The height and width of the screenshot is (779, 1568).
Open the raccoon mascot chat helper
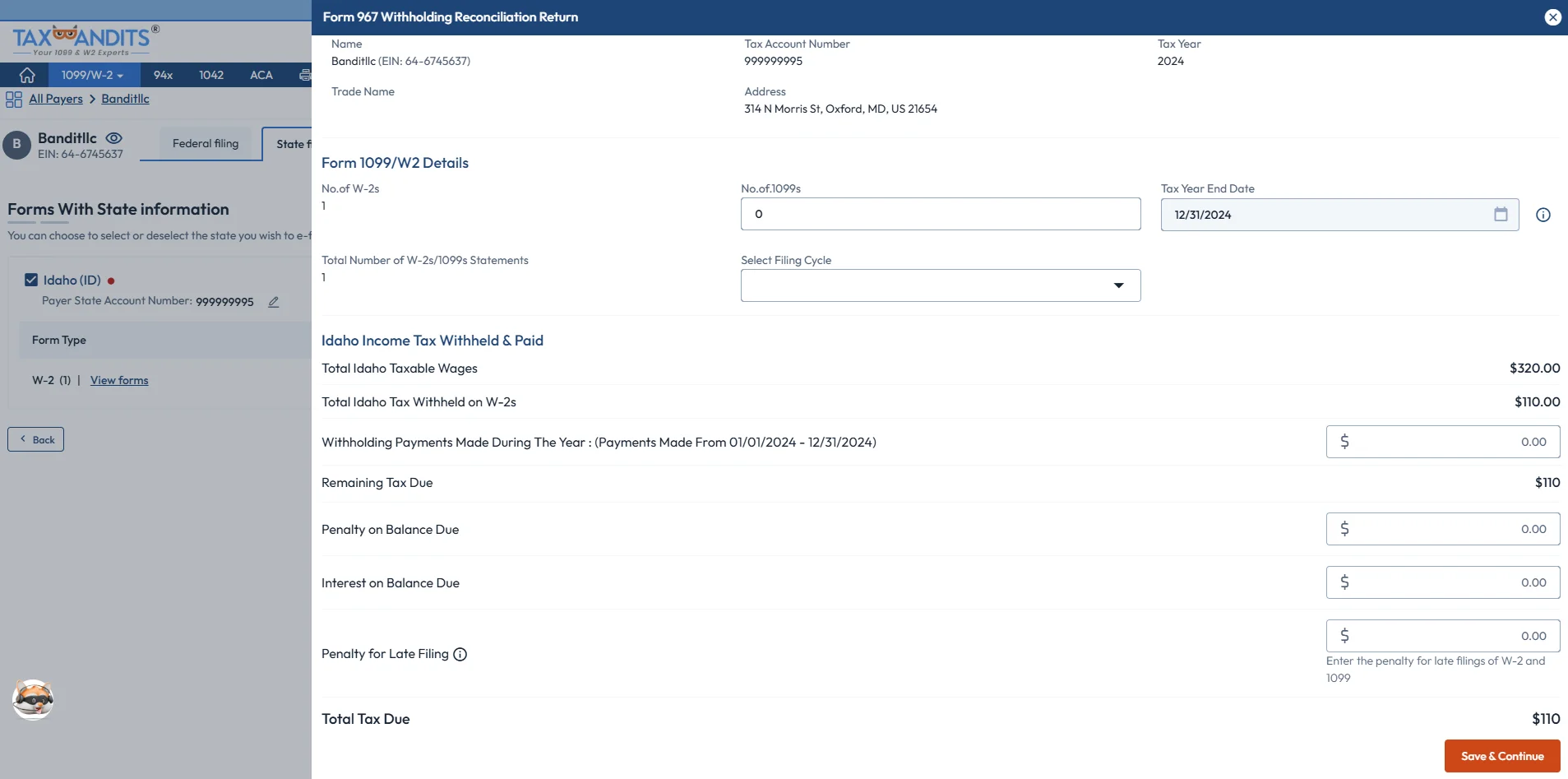pos(33,700)
